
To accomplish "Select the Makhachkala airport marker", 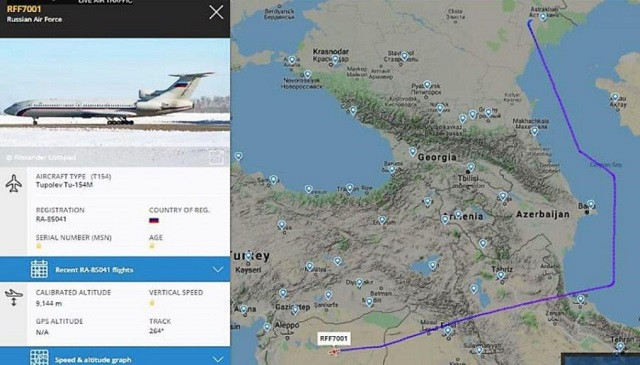I will pyautogui.click(x=534, y=131).
